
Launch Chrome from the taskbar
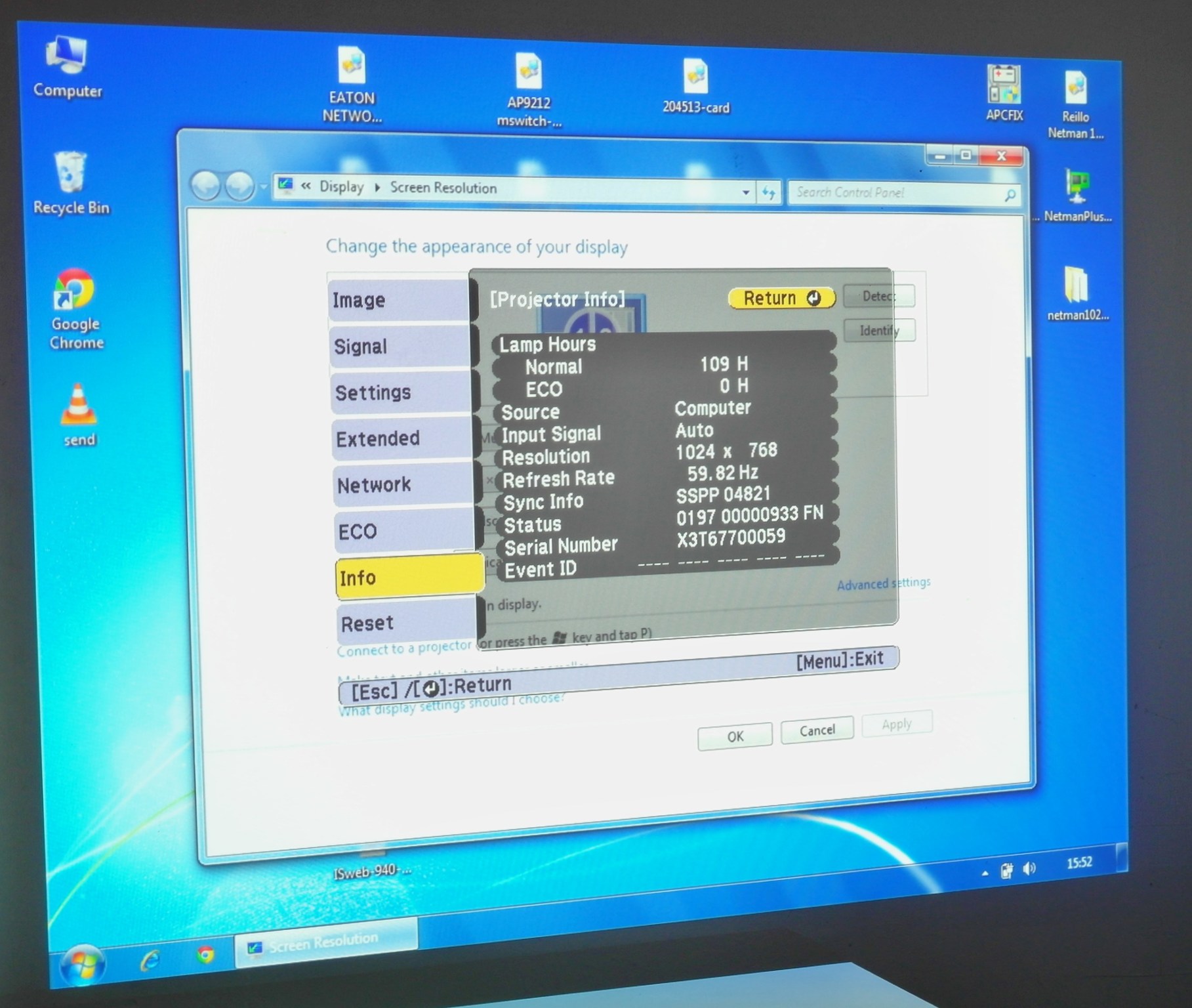point(205,955)
